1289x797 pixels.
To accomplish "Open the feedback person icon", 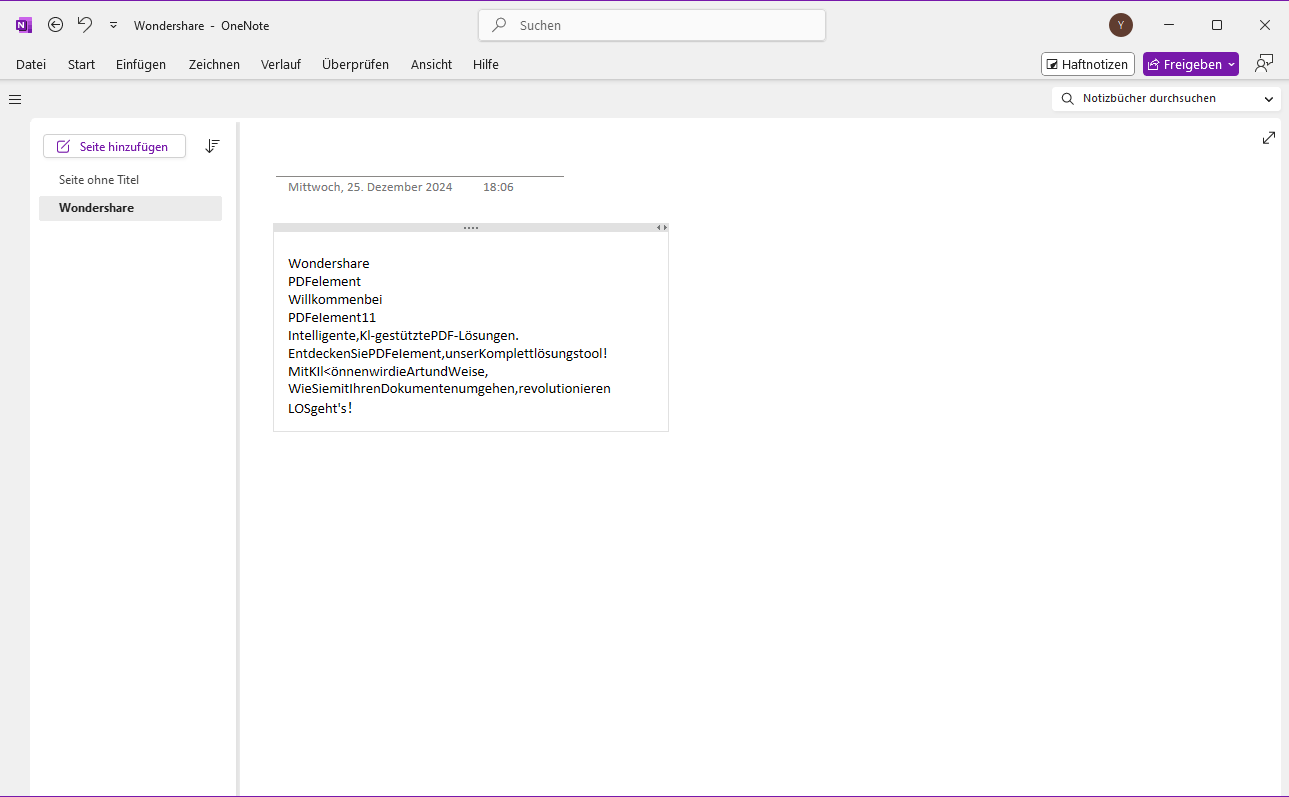I will 1264,64.
